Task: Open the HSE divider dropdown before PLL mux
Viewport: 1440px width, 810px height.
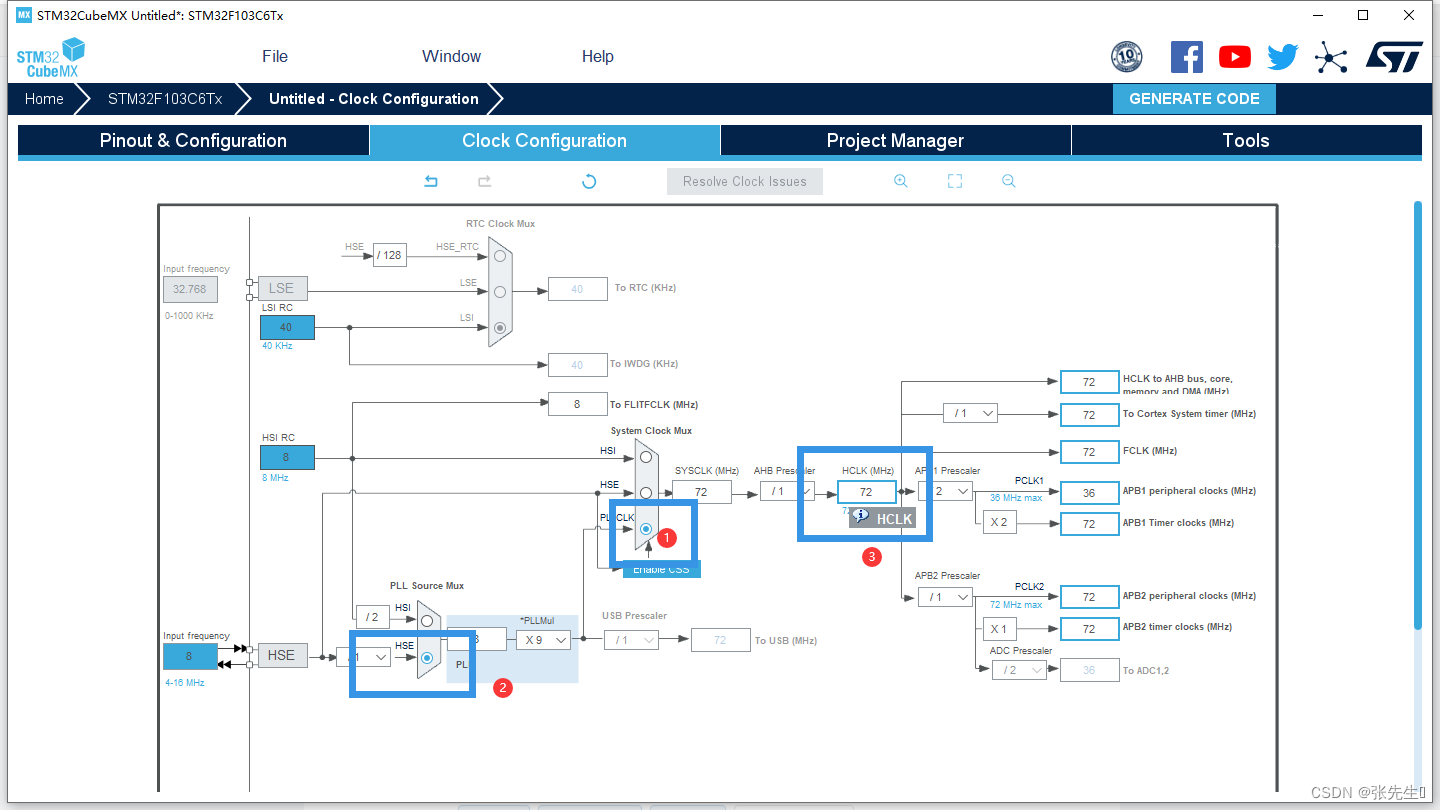Action: point(364,657)
